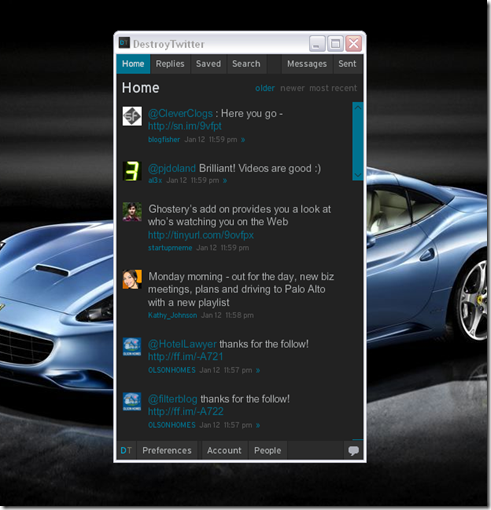The image size is (491, 510).
Task: Click the al3x green number avatar
Action: click(132, 171)
